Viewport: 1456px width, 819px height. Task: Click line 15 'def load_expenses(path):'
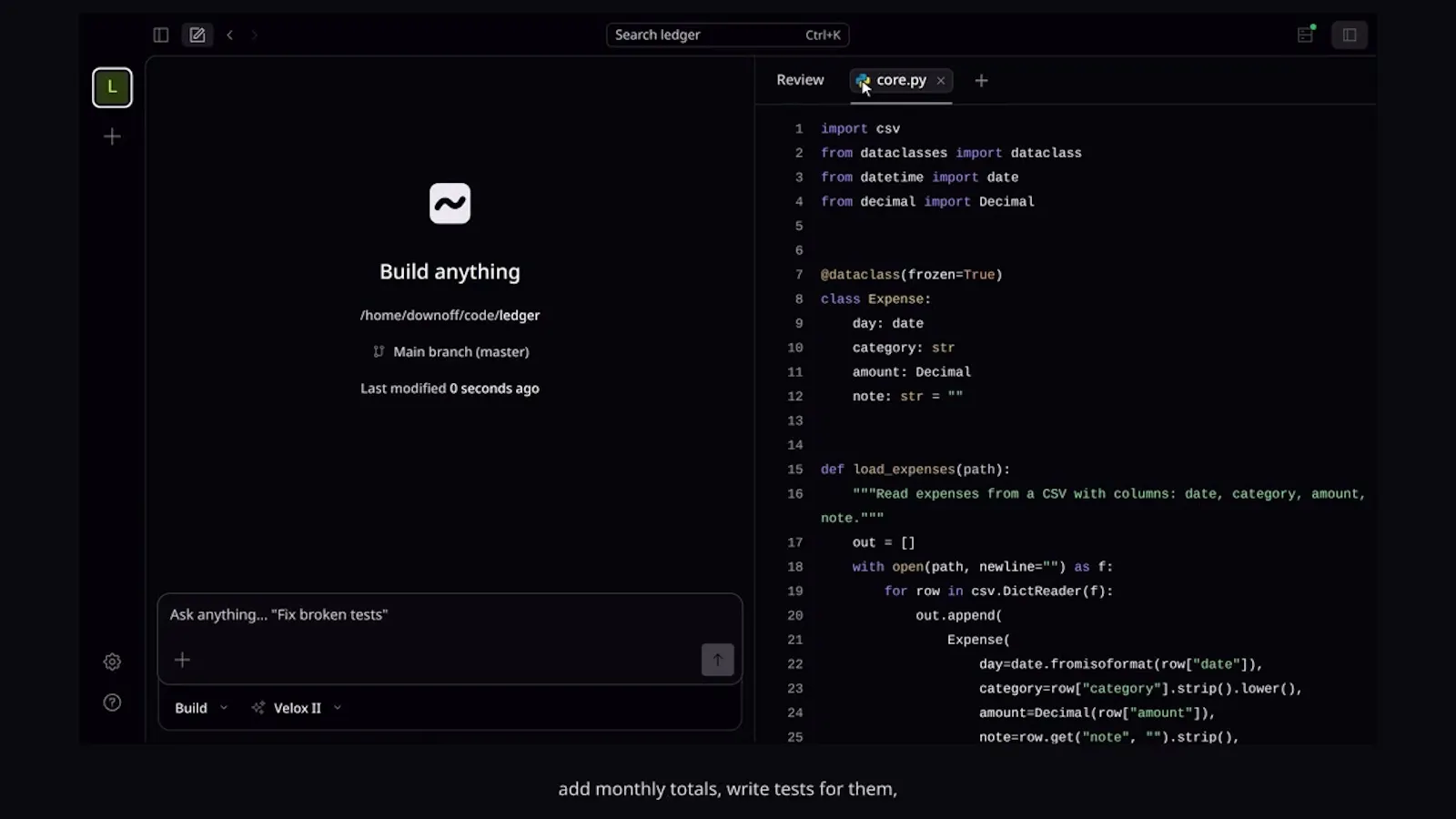point(915,470)
